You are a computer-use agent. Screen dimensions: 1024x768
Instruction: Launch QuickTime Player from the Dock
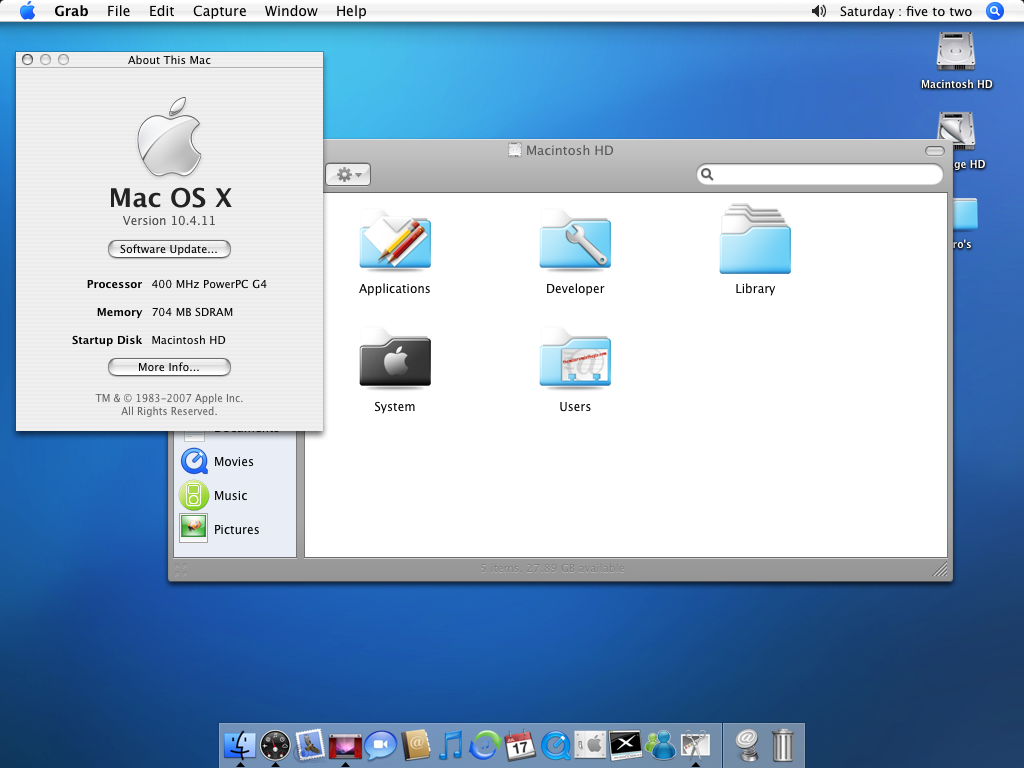coord(555,744)
